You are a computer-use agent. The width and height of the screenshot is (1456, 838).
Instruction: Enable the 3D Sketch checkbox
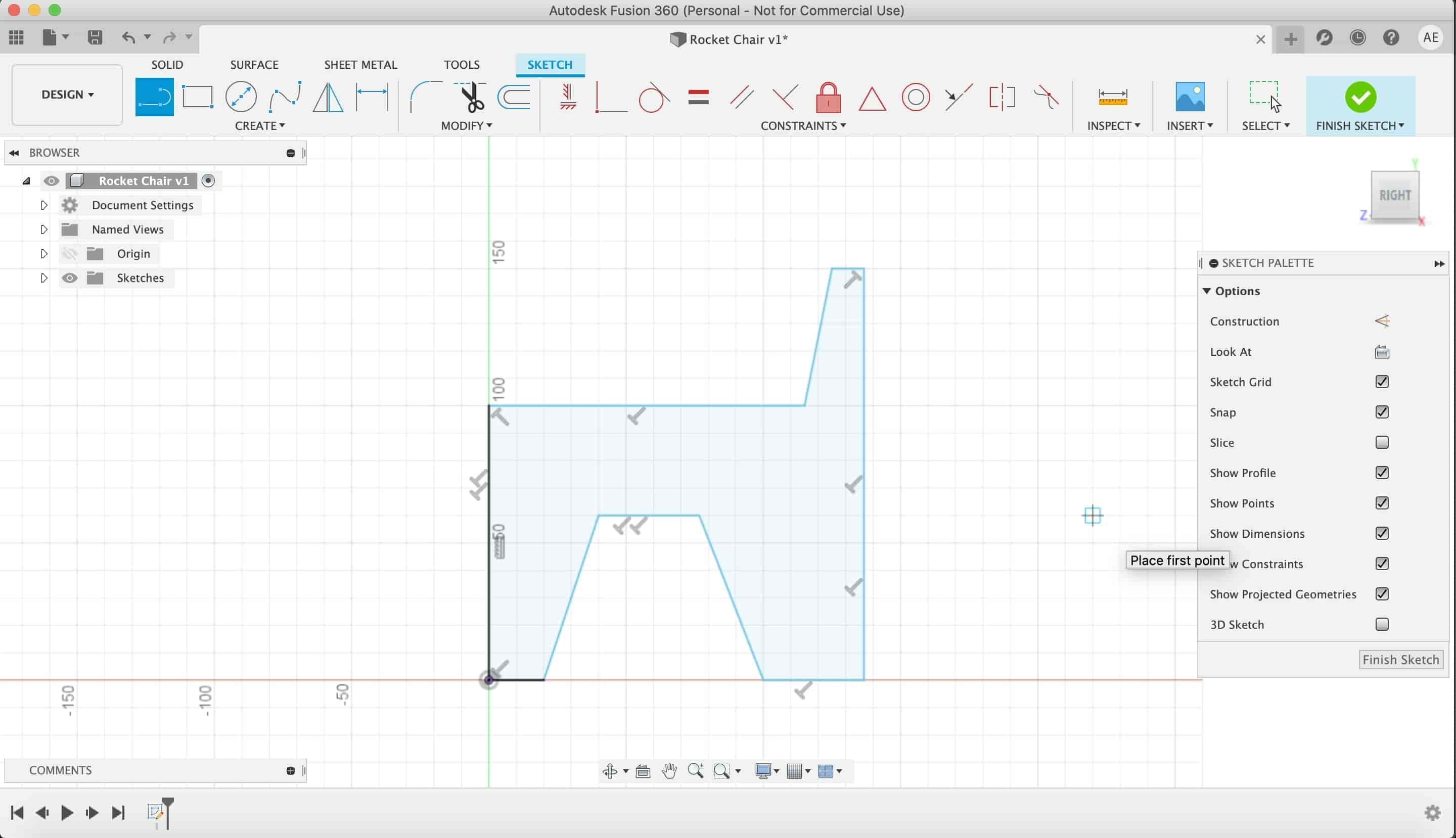pyautogui.click(x=1382, y=624)
